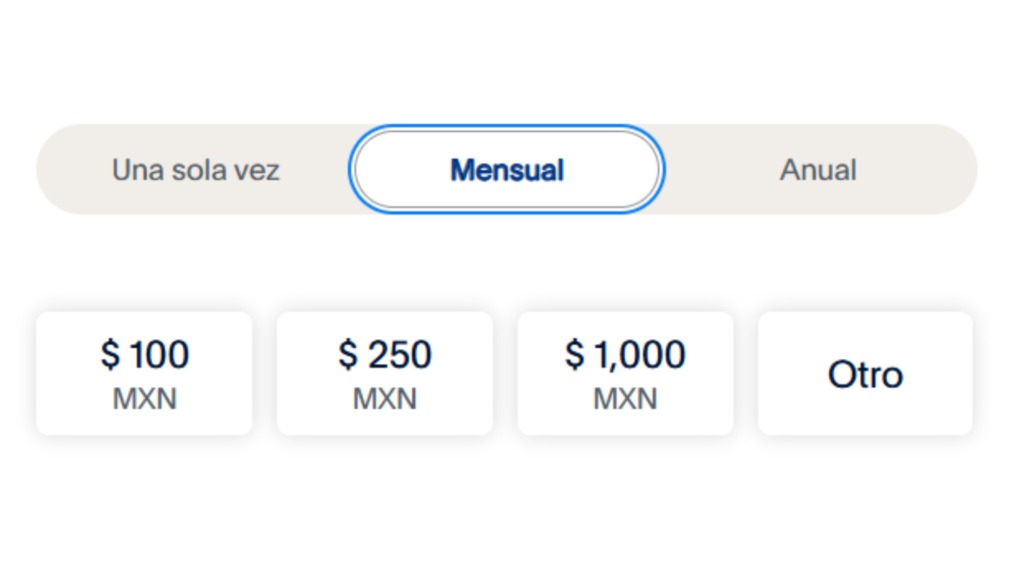Image resolution: width=1024 pixels, height=576 pixels.
Task: Open the Anual tab
Action: (x=818, y=170)
